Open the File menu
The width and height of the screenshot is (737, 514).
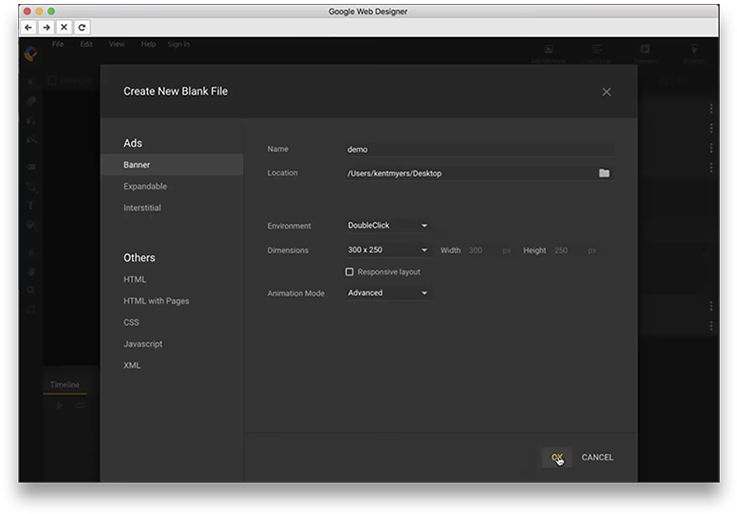point(58,44)
